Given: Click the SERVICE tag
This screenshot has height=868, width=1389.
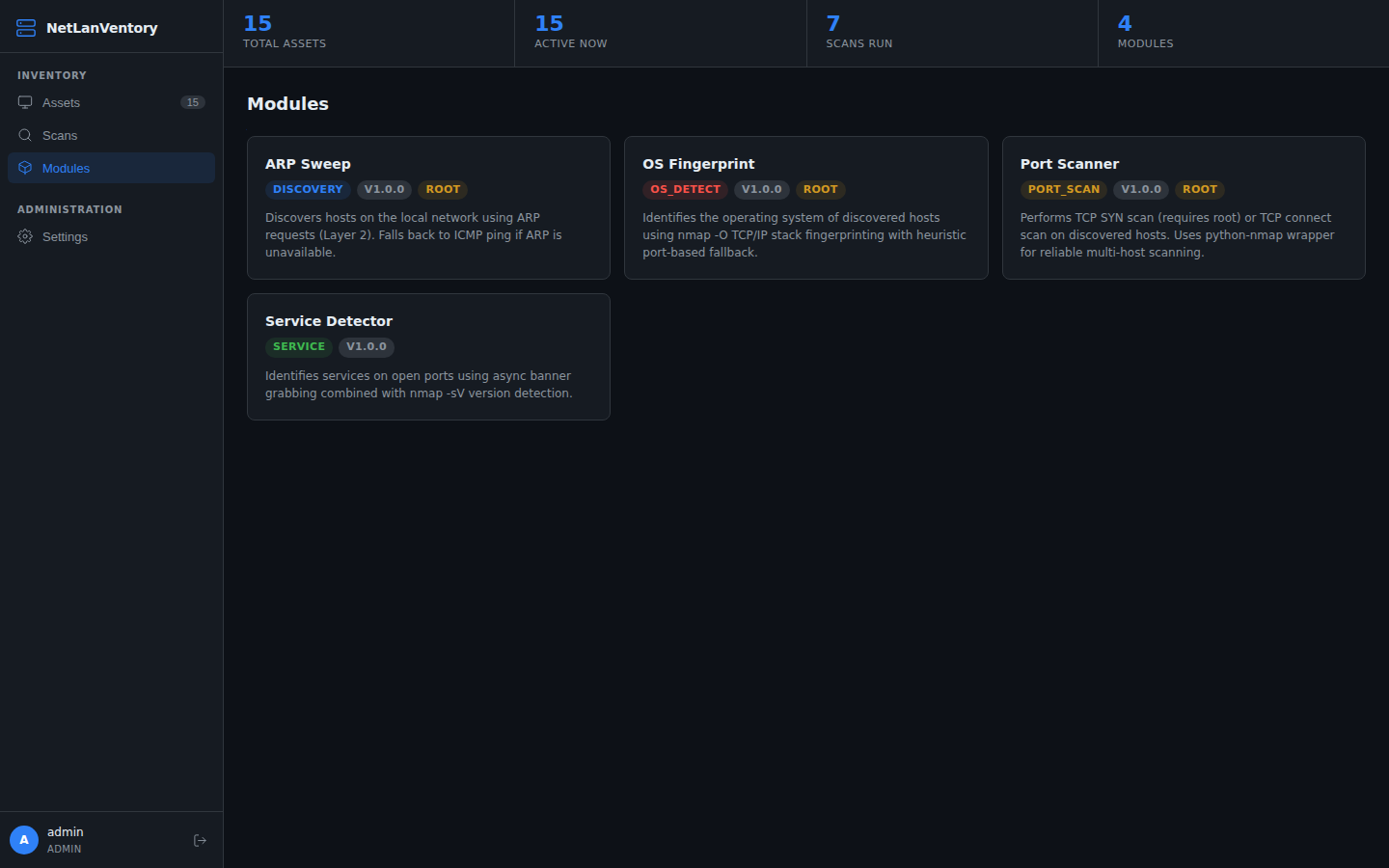Looking at the screenshot, I should (299, 347).
